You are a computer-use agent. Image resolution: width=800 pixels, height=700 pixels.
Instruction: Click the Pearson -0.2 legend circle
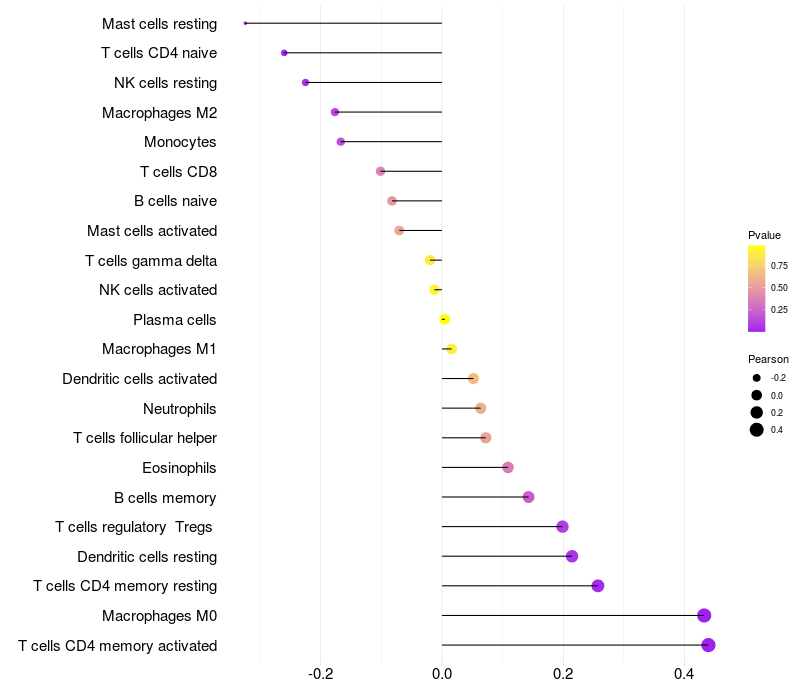(x=757, y=378)
